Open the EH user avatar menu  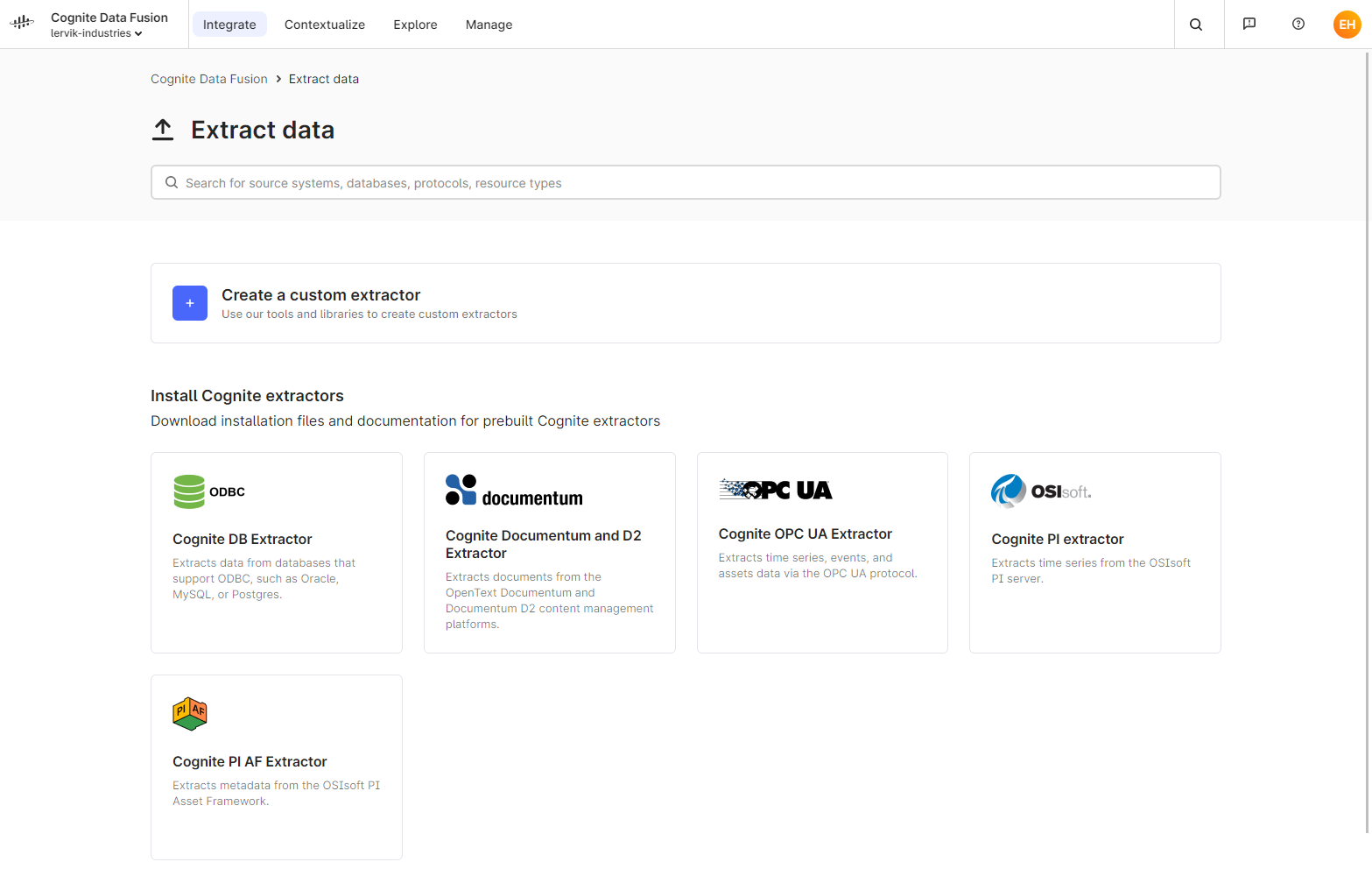1347,25
